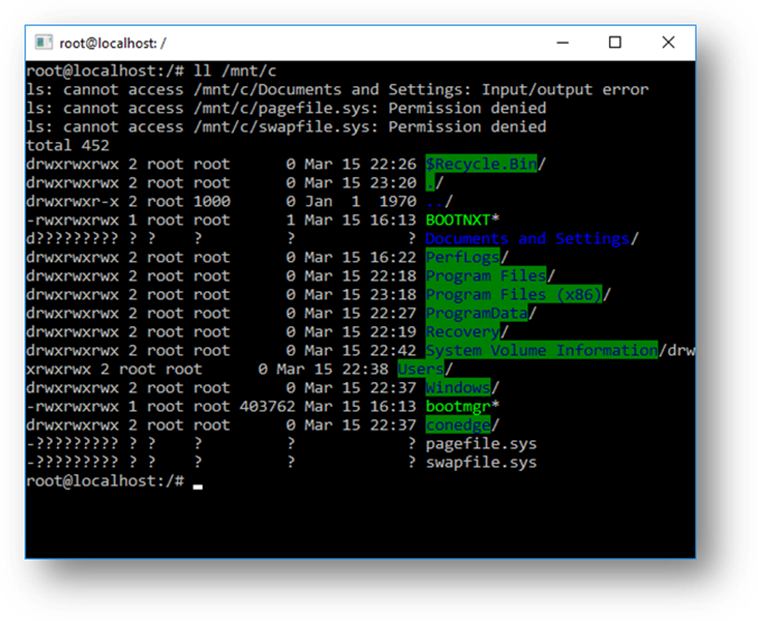Maximize the root@localhost terminal window
Screen dimensions: 758x621
(x=615, y=42)
